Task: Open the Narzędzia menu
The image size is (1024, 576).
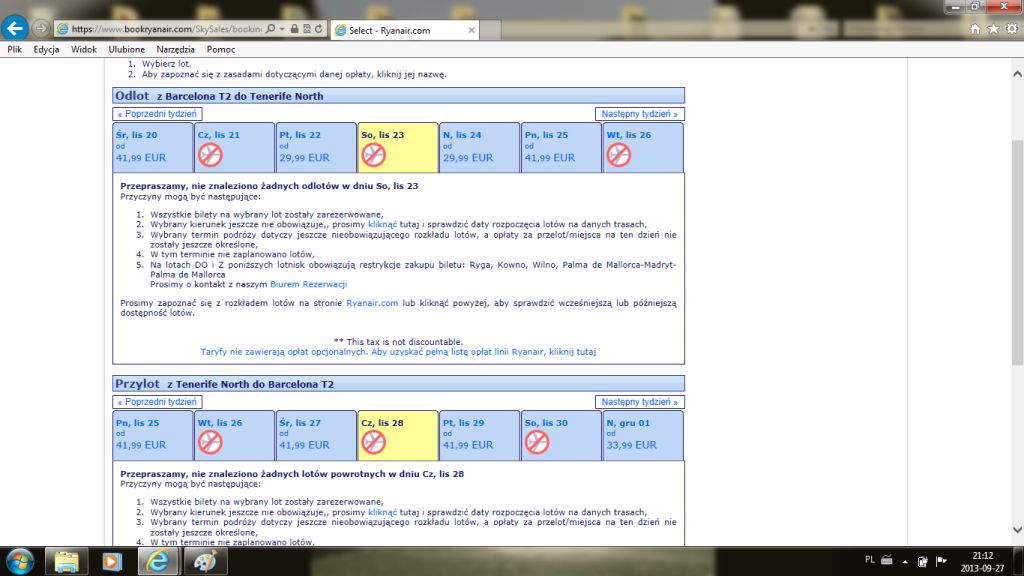Action: coord(175,49)
